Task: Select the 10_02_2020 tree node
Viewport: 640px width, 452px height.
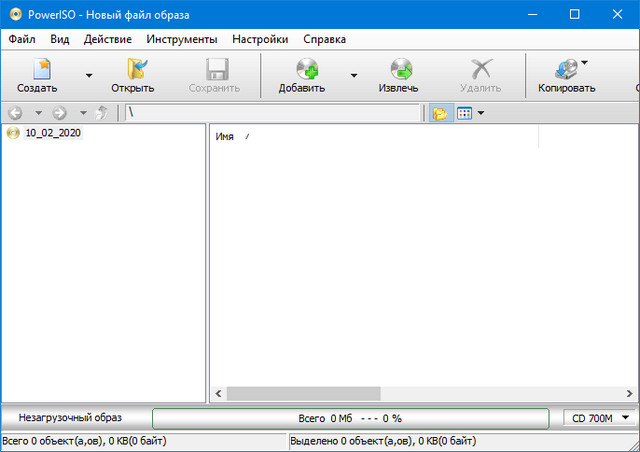Action: pyautogui.click(x=53, y=133)
